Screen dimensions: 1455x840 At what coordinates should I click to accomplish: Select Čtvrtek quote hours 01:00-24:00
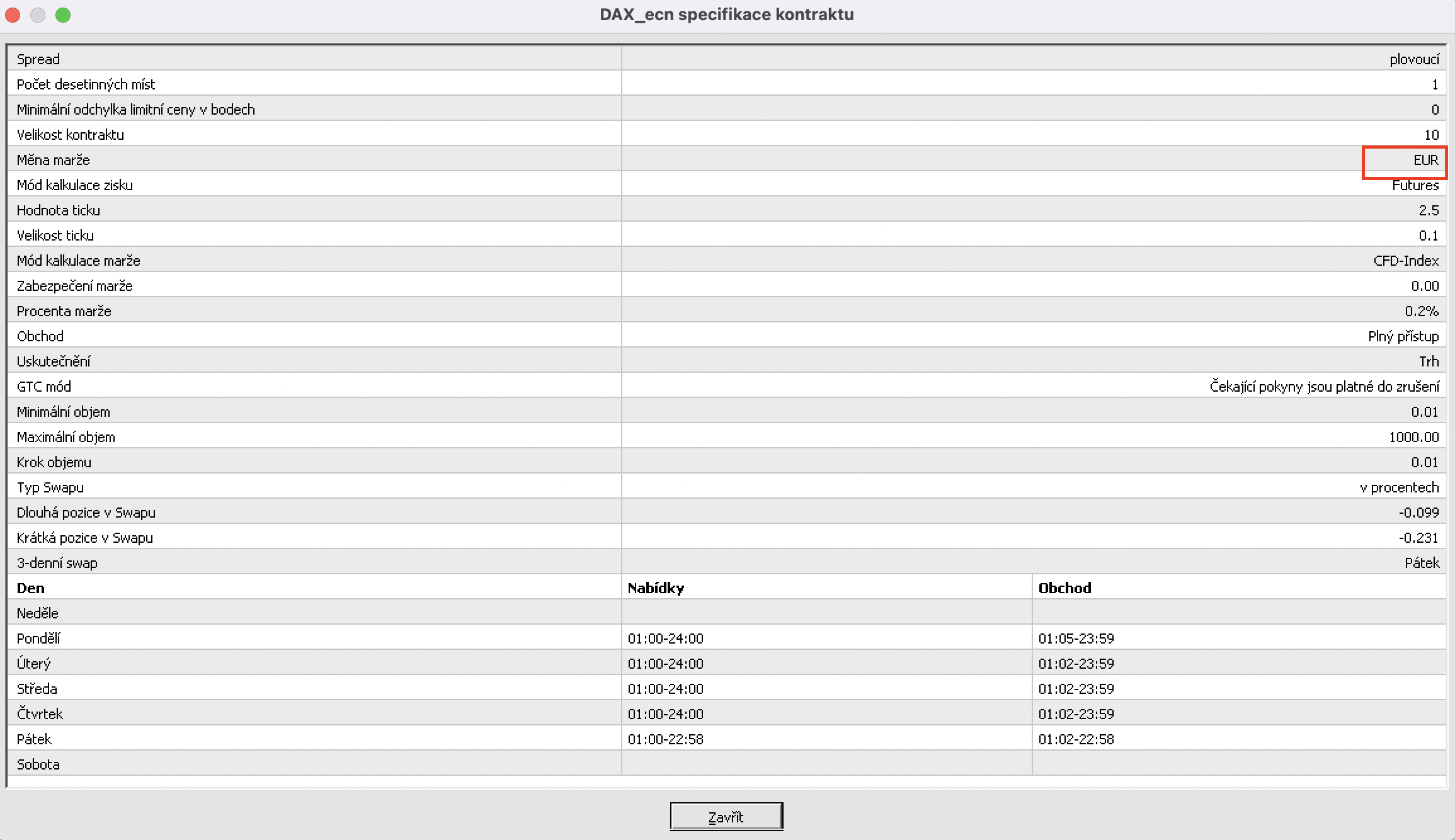pos(665,714)
